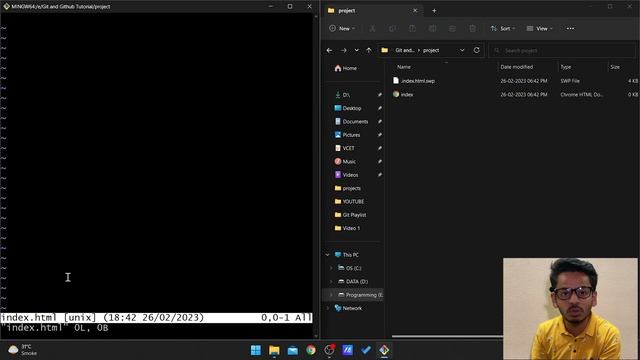Open Windows Start menu on taskbar
This screenshot has height=360, width=640.
tap(256, 350)
